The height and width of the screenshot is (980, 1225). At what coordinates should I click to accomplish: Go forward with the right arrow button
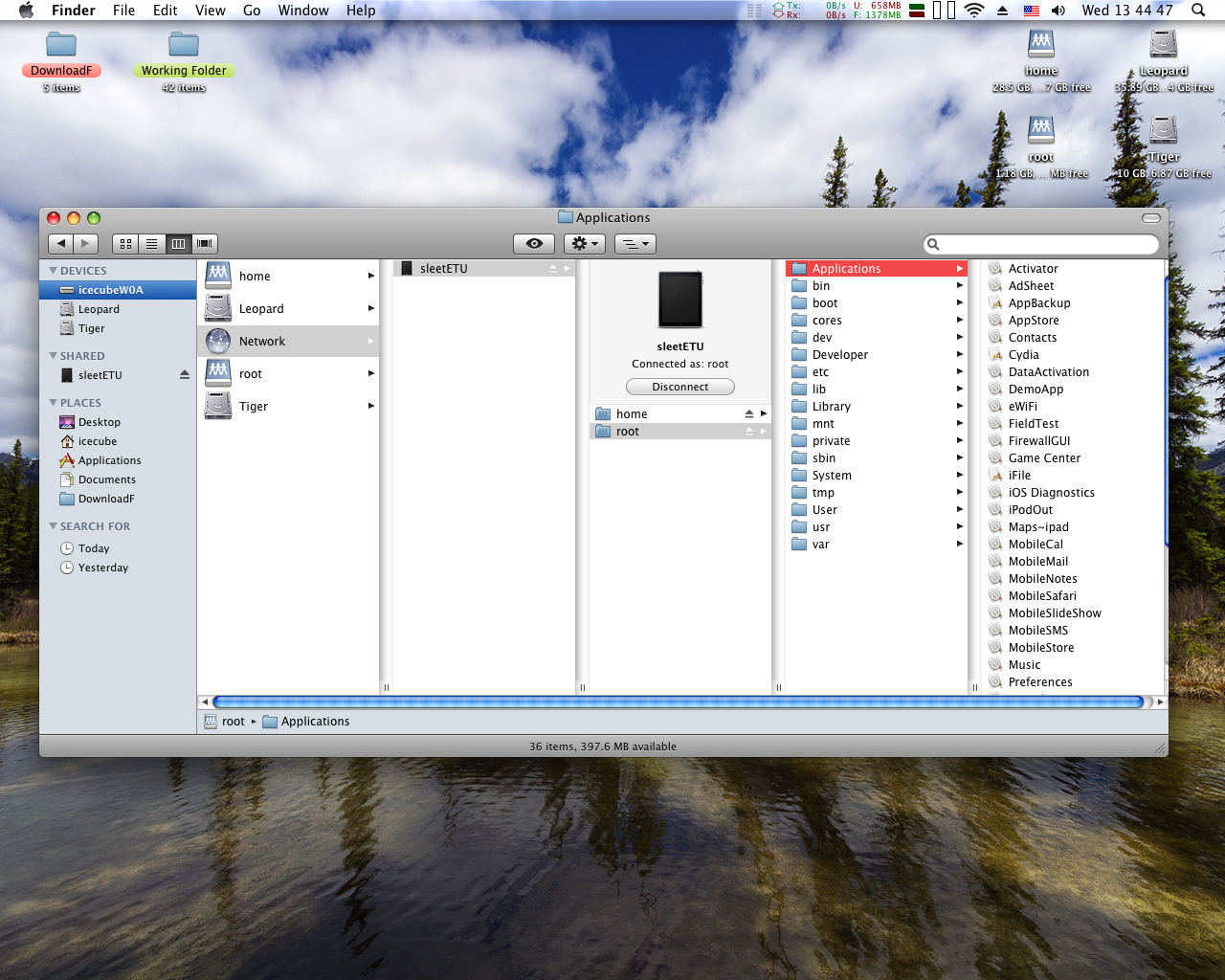(86, 244)
